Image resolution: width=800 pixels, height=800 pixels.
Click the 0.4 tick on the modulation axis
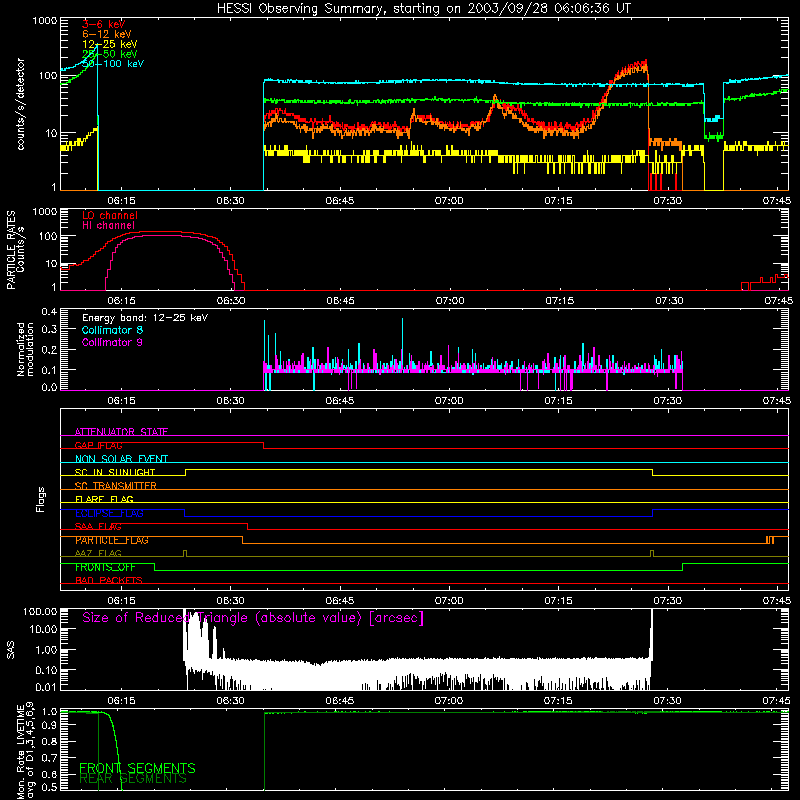(49, 312)
